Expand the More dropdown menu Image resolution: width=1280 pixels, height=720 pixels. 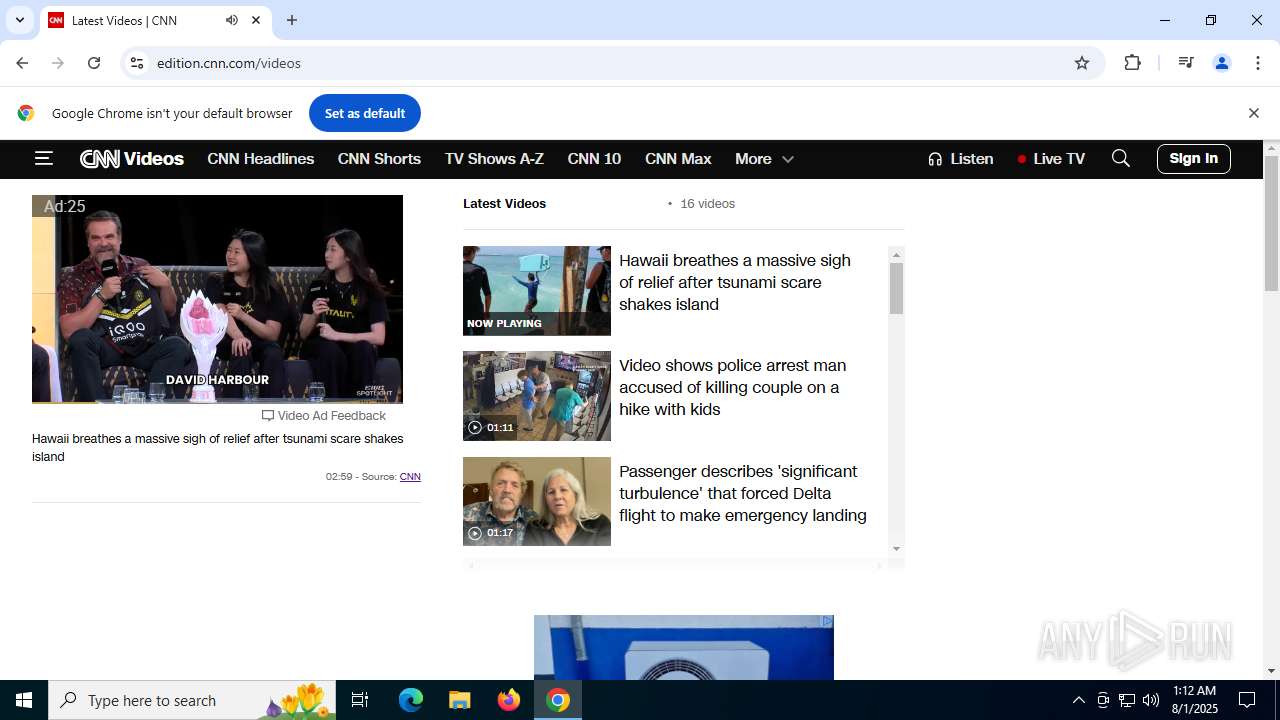click(x=764, y=159)
